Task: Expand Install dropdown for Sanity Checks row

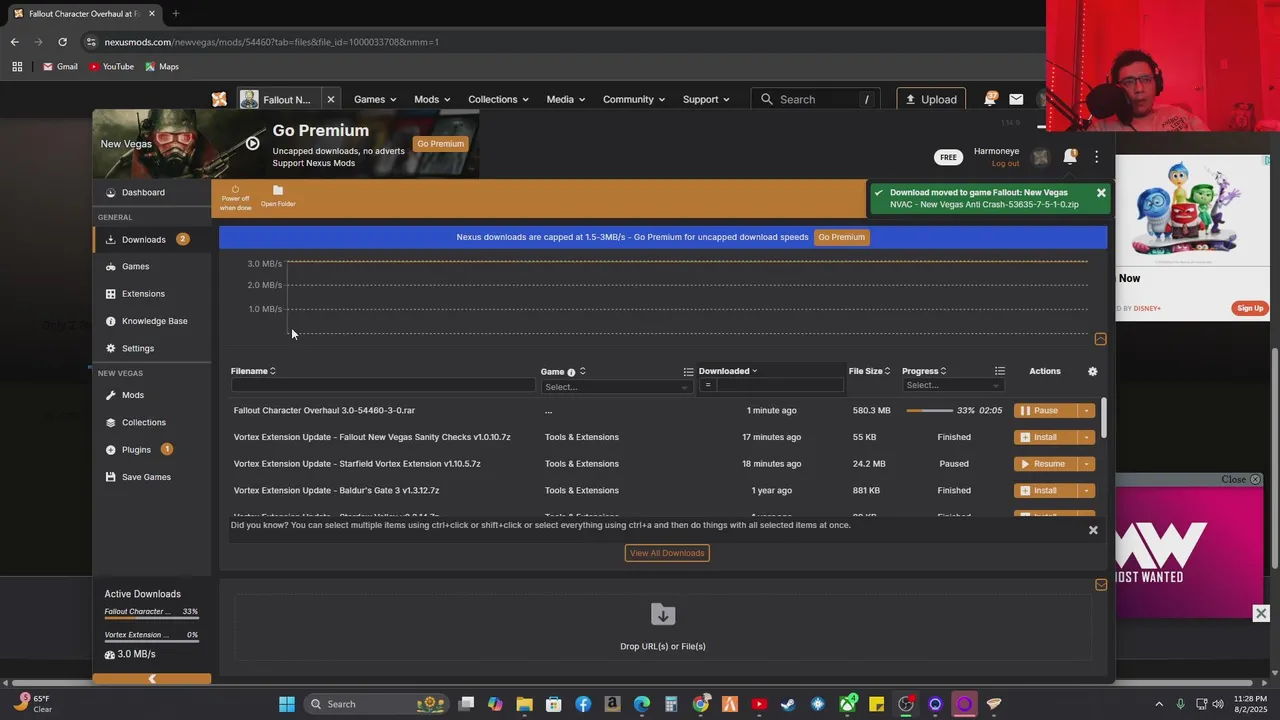Action: (1087, 437)
